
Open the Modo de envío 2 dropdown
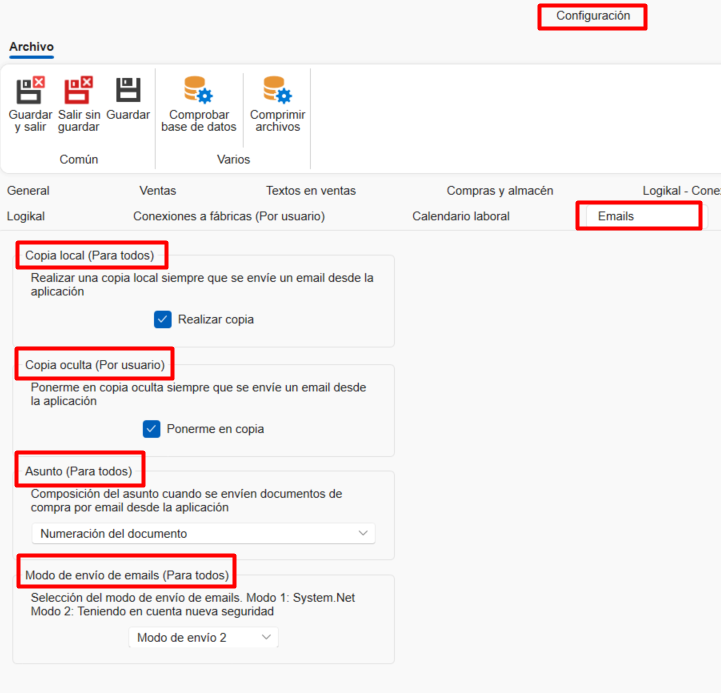204,638
